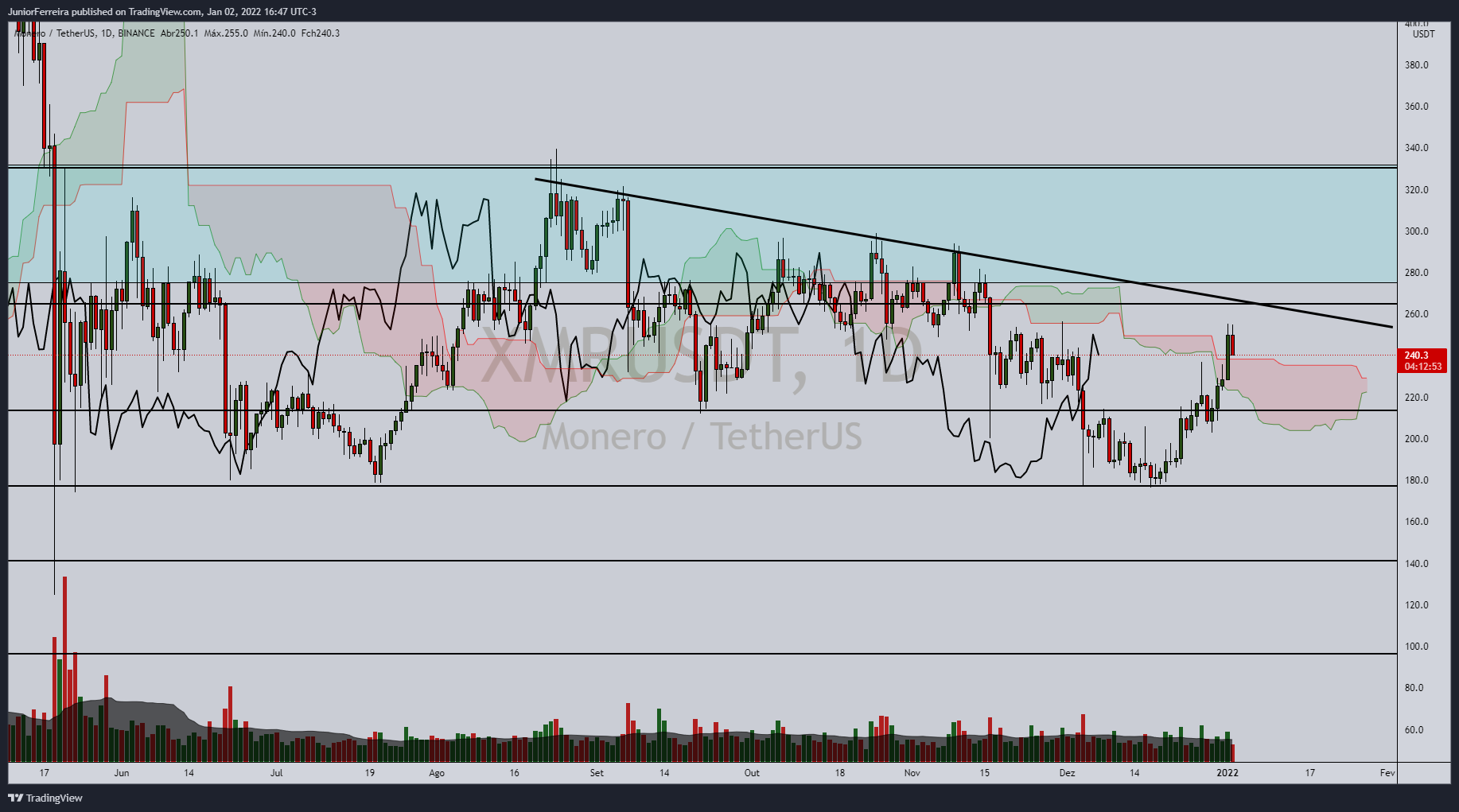Image resolution: width=1459 pixels, height=812 pixels.
Task: Click the Jul date label on time axis
Action: 276,773
